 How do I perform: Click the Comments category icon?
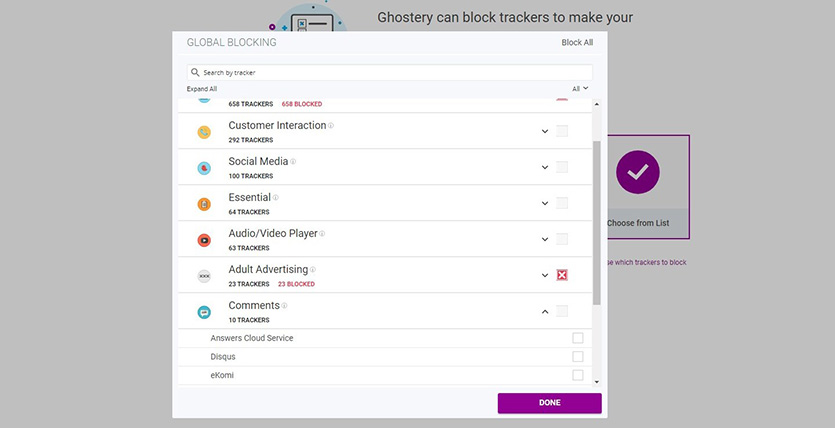204,312
